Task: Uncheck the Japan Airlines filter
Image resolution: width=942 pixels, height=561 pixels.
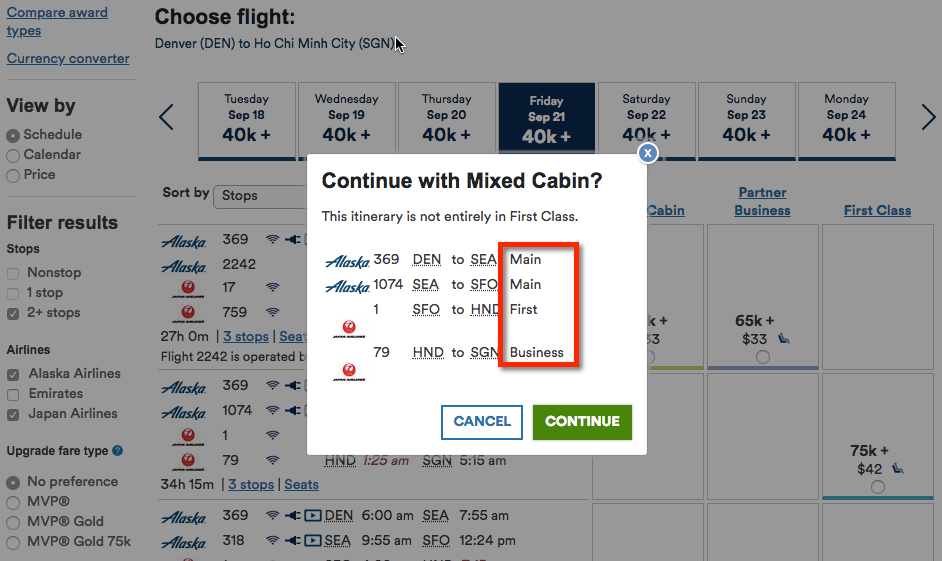Action: click(13, 414)
